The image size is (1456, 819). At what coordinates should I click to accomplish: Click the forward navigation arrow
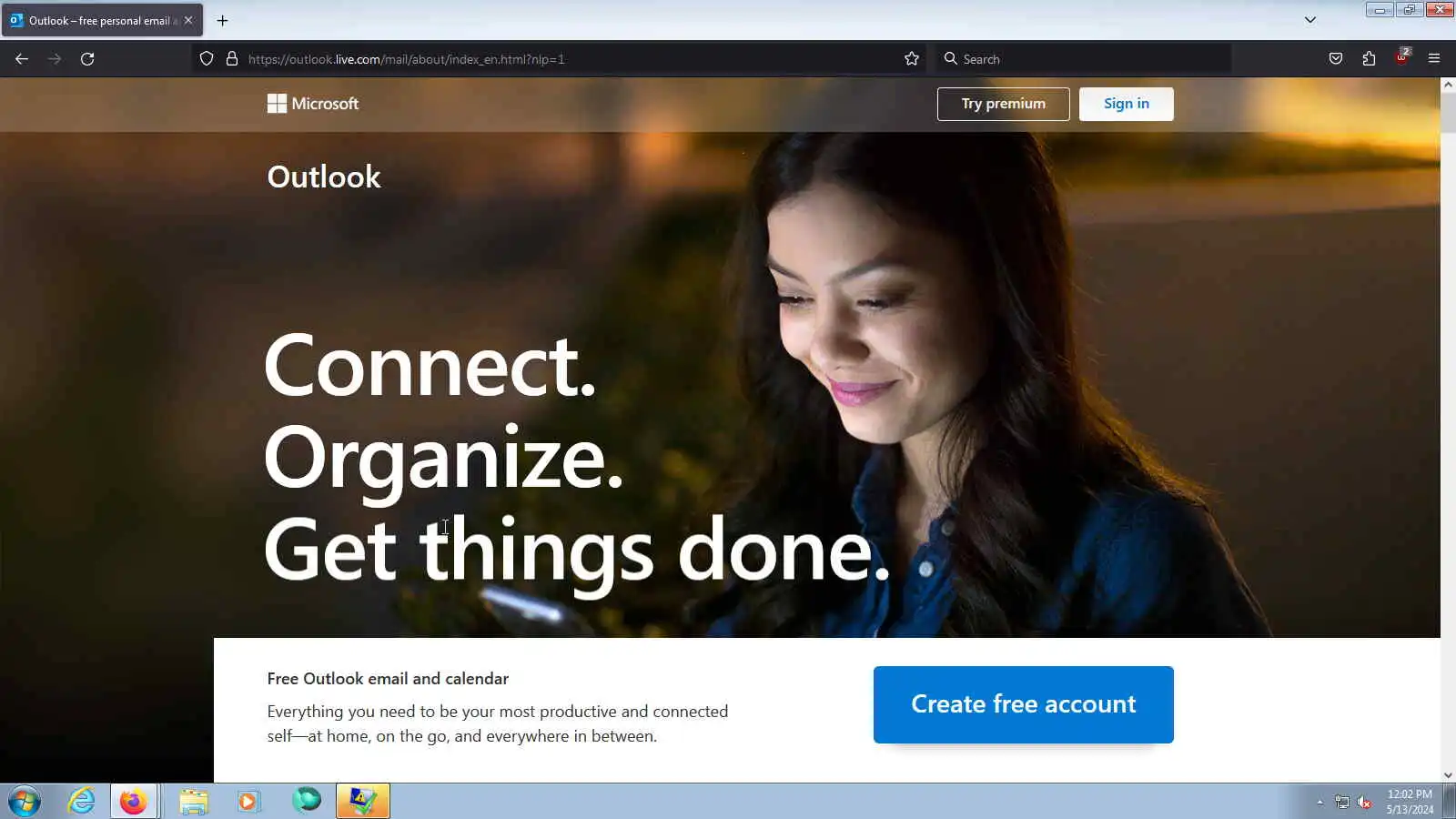click(x=55, y=59)
